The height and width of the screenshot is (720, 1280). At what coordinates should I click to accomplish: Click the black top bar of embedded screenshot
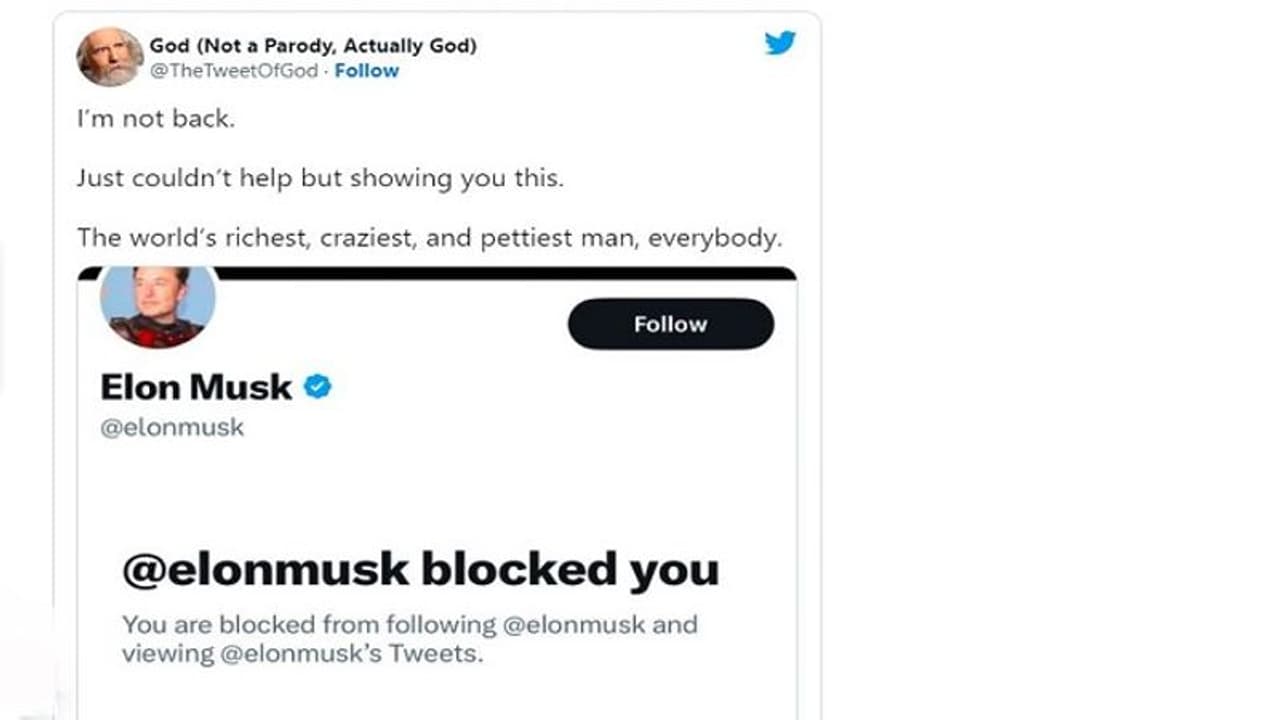(500, 272)
